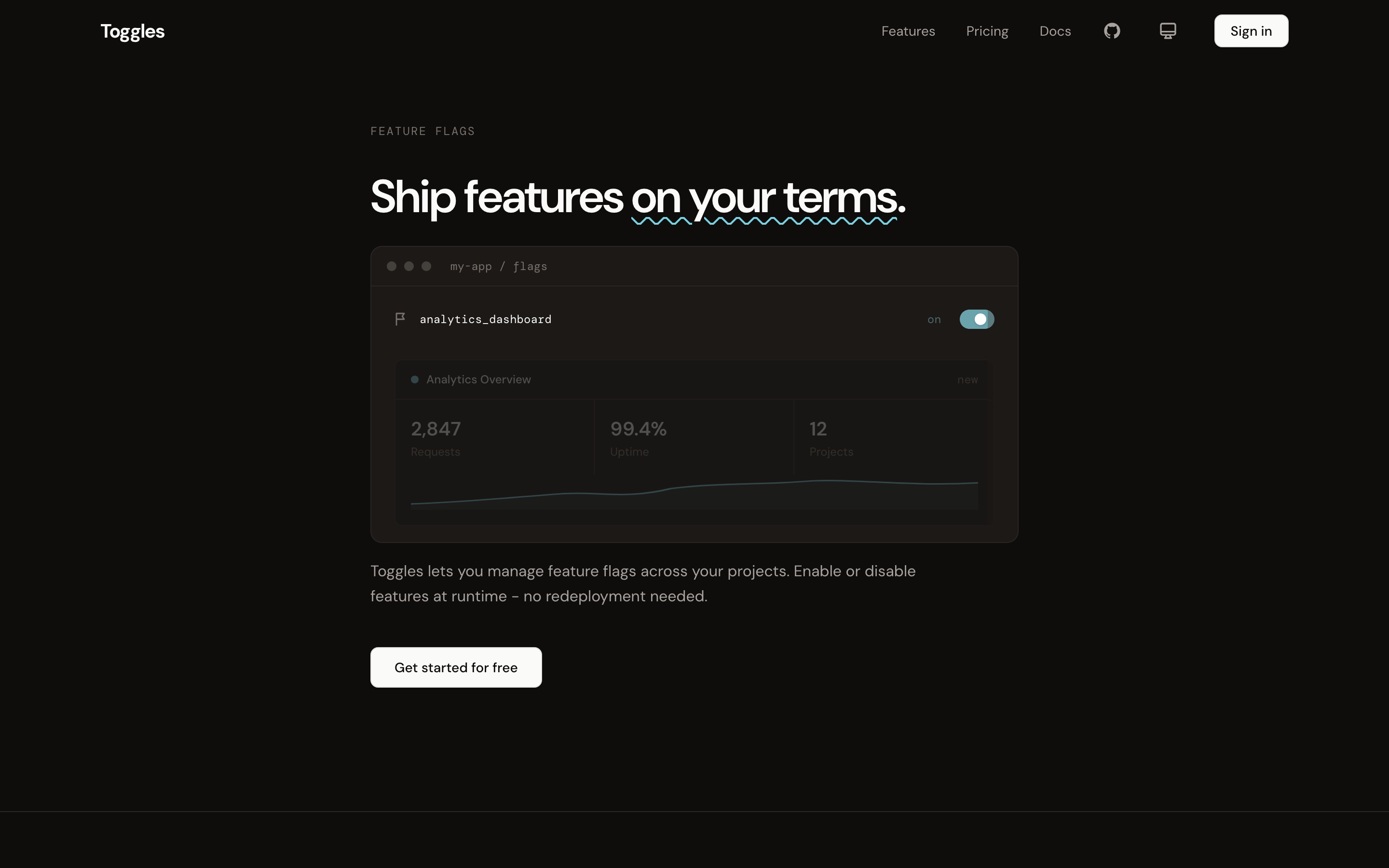This screenshot has height=868, width=1389.
Task: Click Get started for free
Action: [456, 667]
